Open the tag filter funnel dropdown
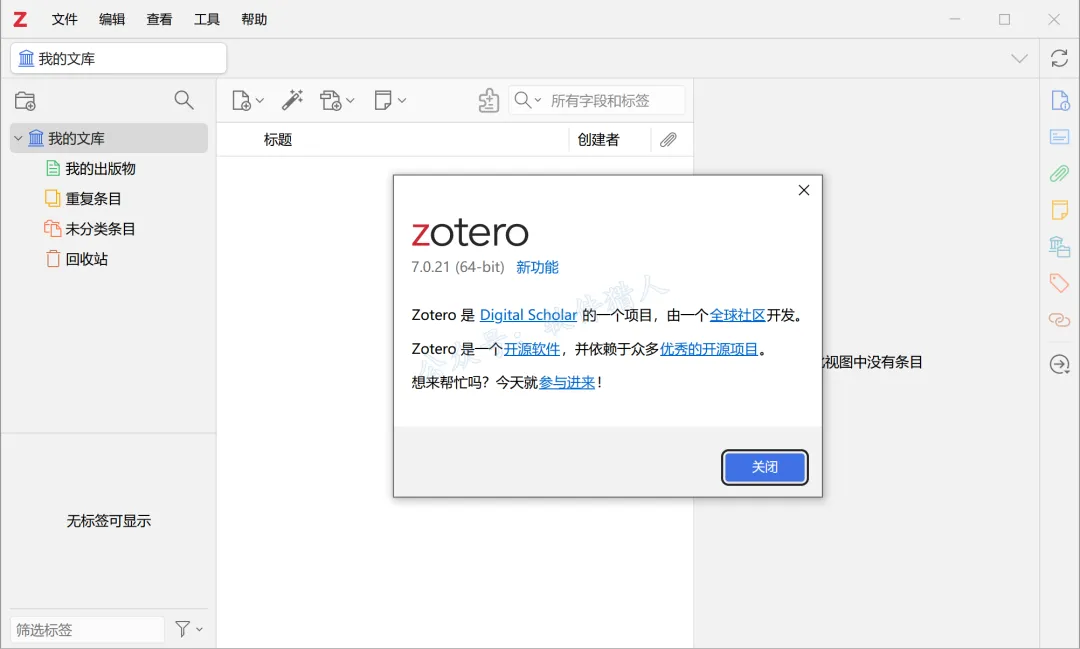The width and height of the screenshot is (1080, 649). (x=189, y=629)
